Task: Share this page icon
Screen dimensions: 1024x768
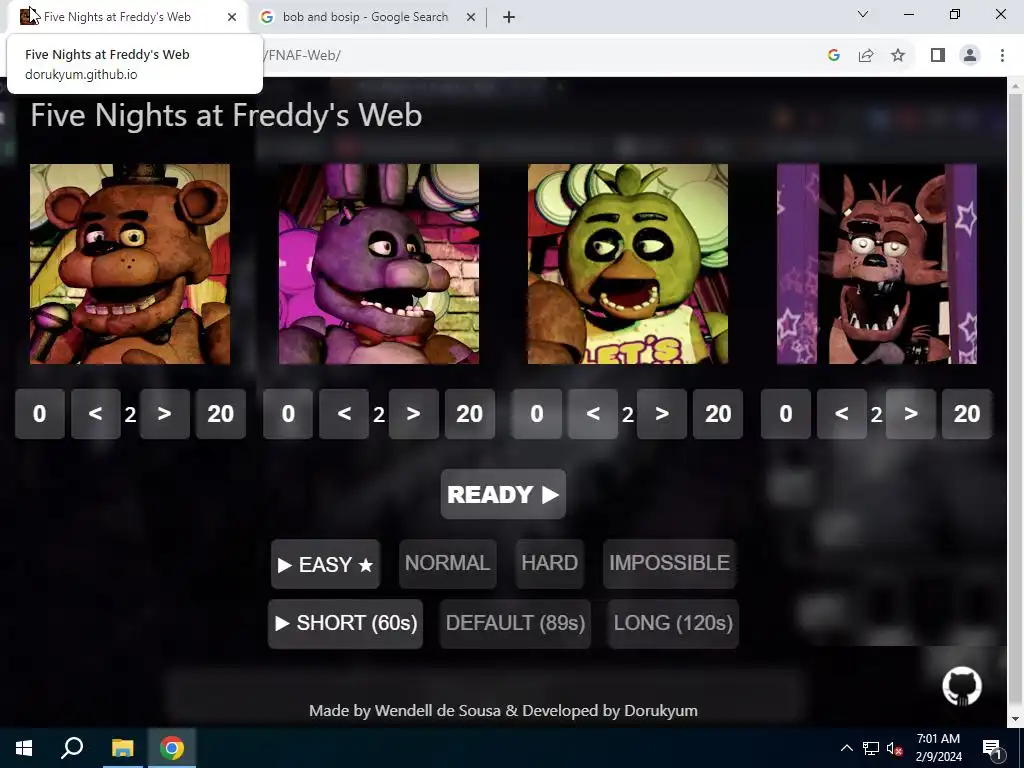Action: 866,56
